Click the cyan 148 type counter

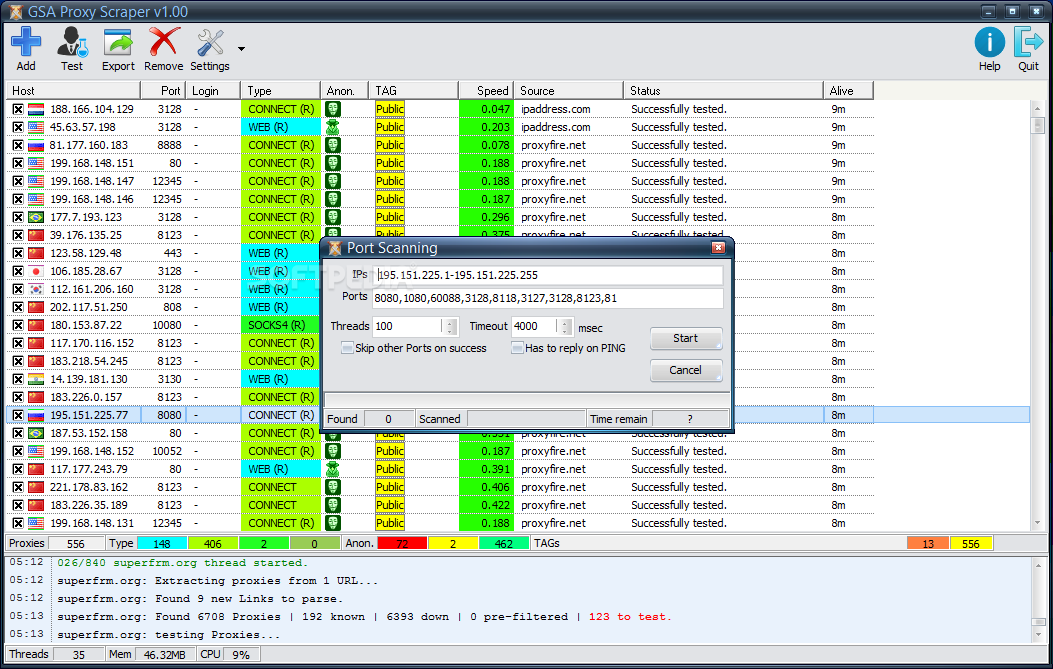[x=162, y=543]
